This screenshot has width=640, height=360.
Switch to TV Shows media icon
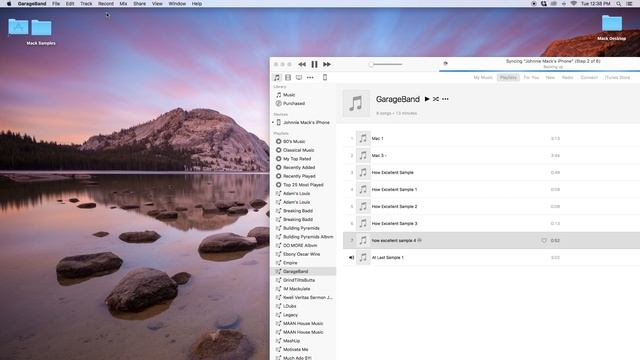pyautogui.click(x=299, y=77)
